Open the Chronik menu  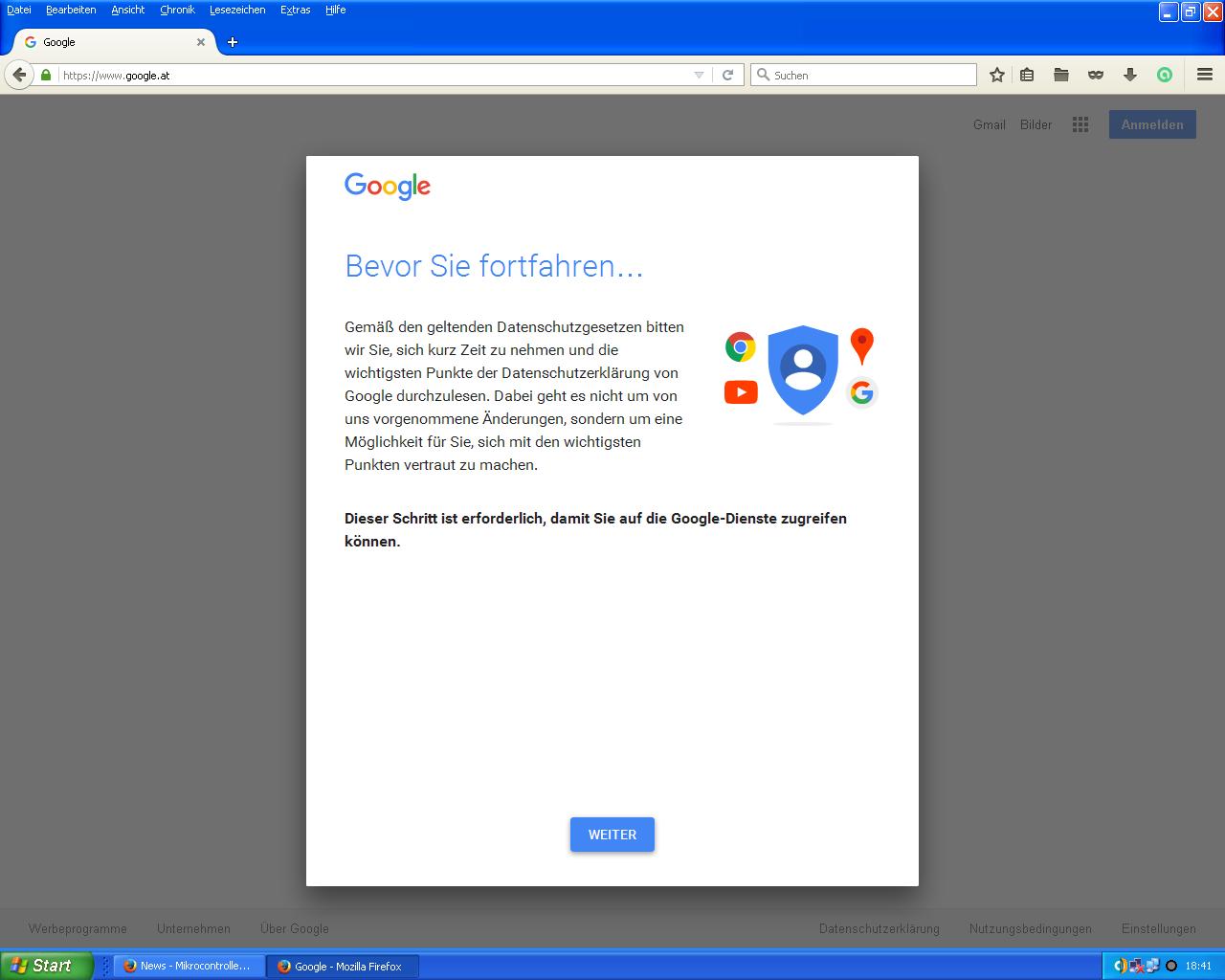point(177,10)
